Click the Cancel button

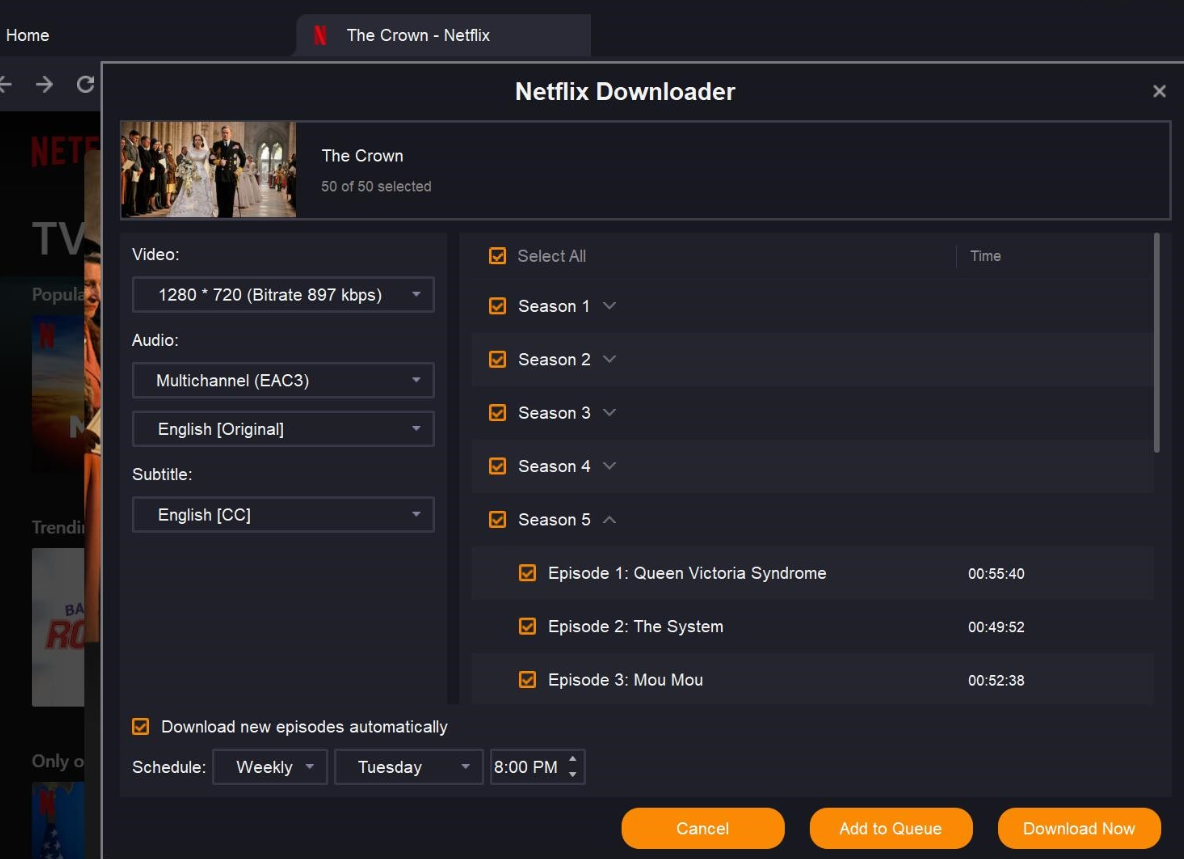(703, 828)
